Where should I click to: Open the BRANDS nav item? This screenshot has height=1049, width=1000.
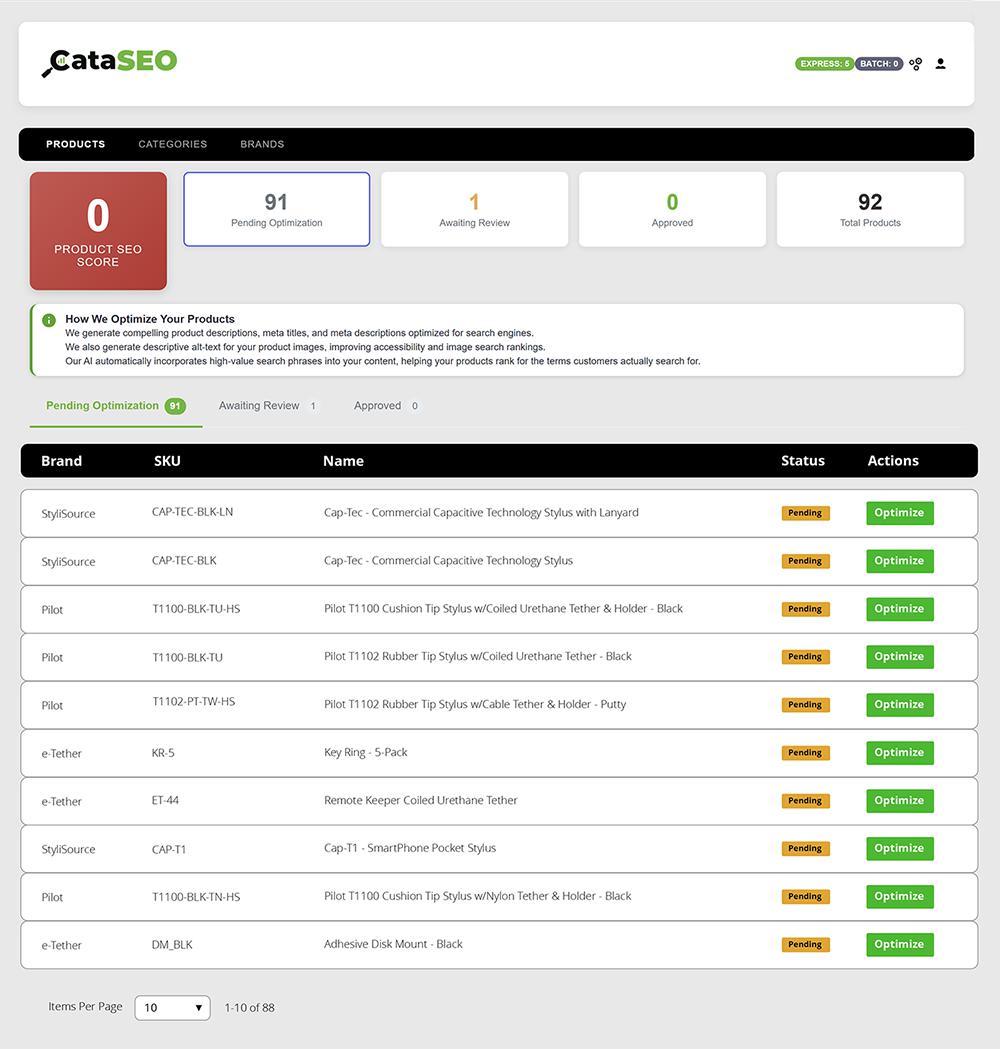262,144
